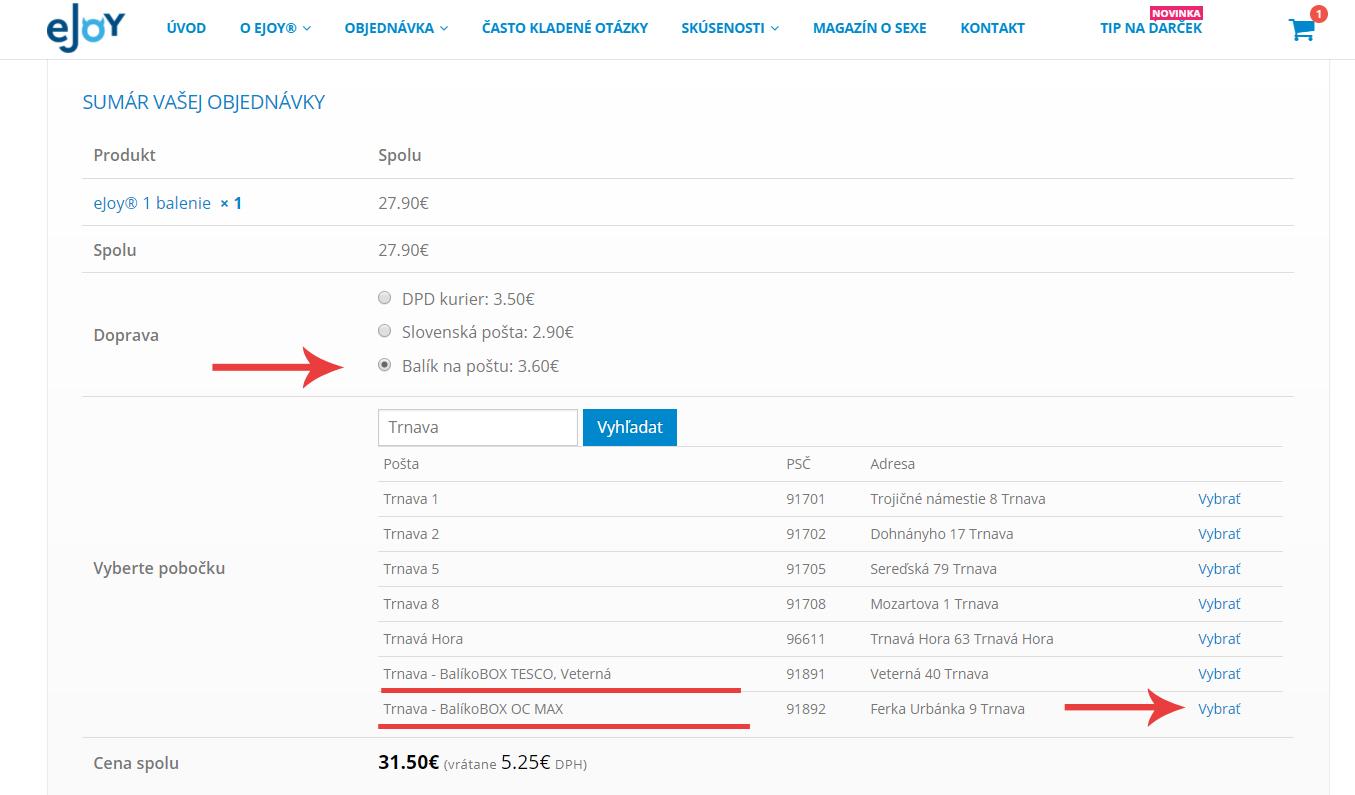
Task: Click address Dohnányho 17 Trnava
Action: [942, 534]
